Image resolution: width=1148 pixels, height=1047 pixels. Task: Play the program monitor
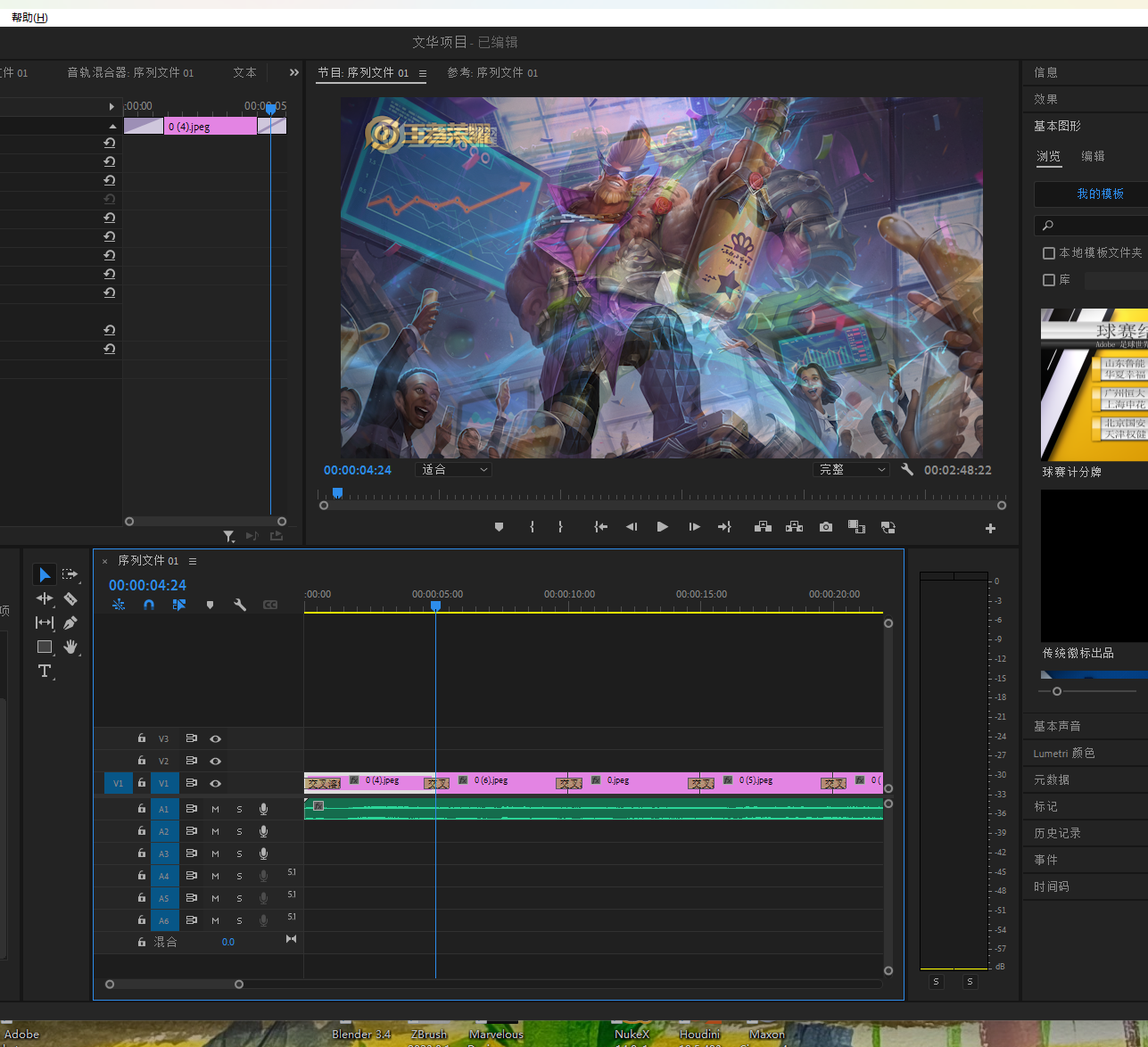coord(662,527)
